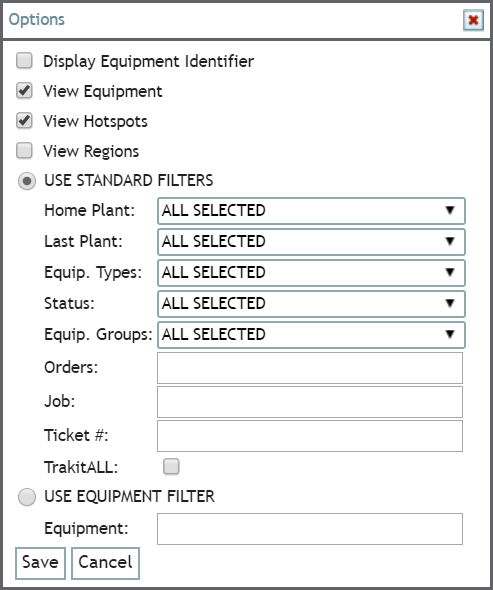
Task: Cancel the Options dialog
Action: point(105,563)
